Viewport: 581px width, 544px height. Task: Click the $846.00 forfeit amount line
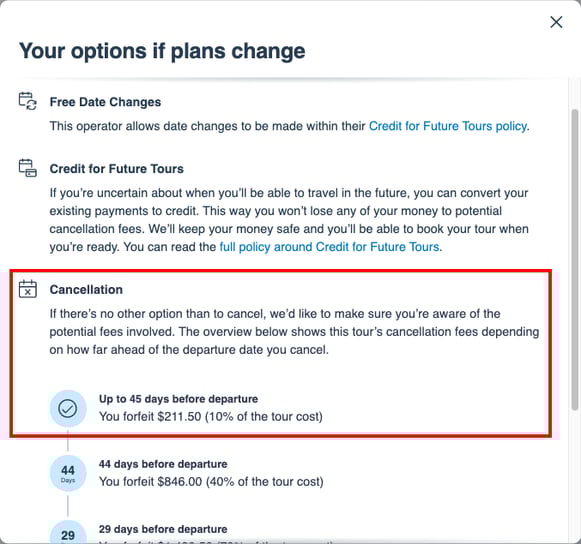[211, 482]
